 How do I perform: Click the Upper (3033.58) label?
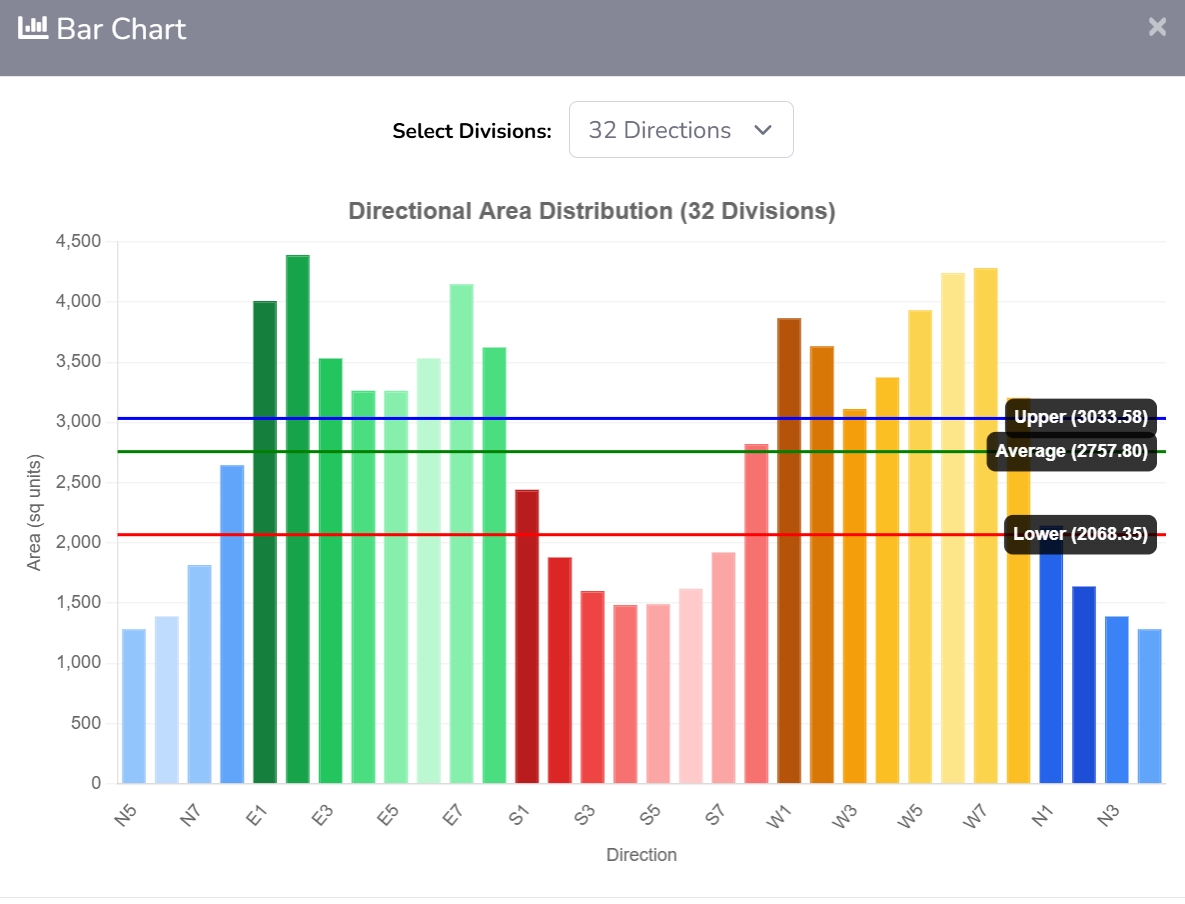[1080, 417]
